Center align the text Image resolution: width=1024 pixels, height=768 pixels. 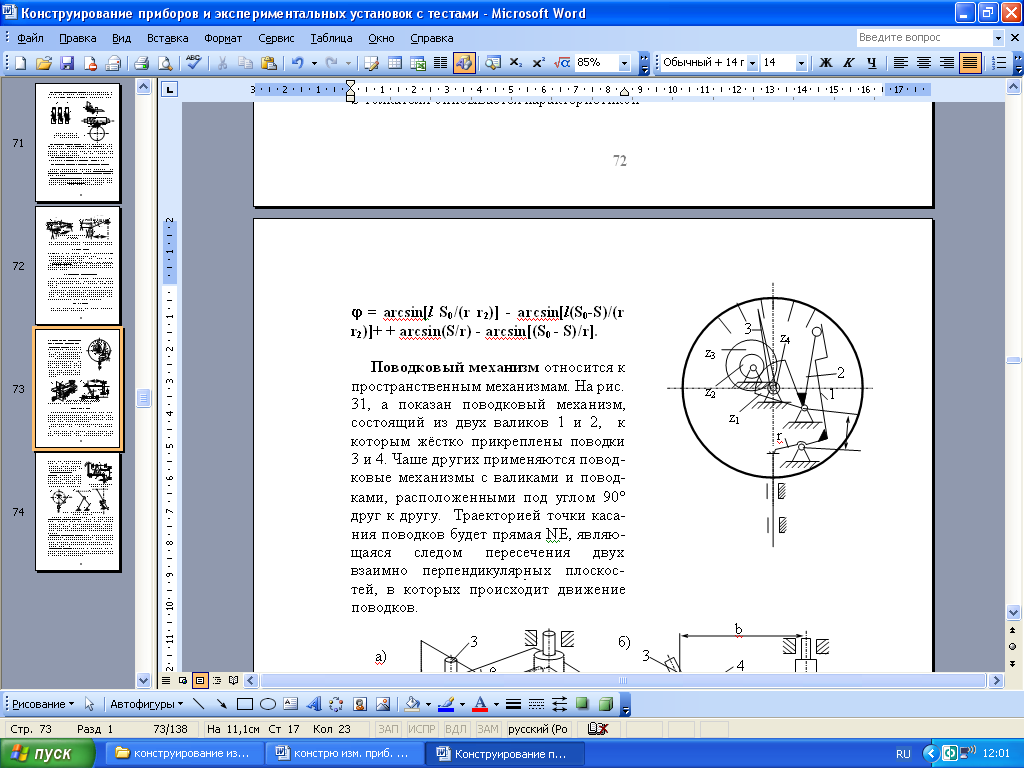[923, 63]
